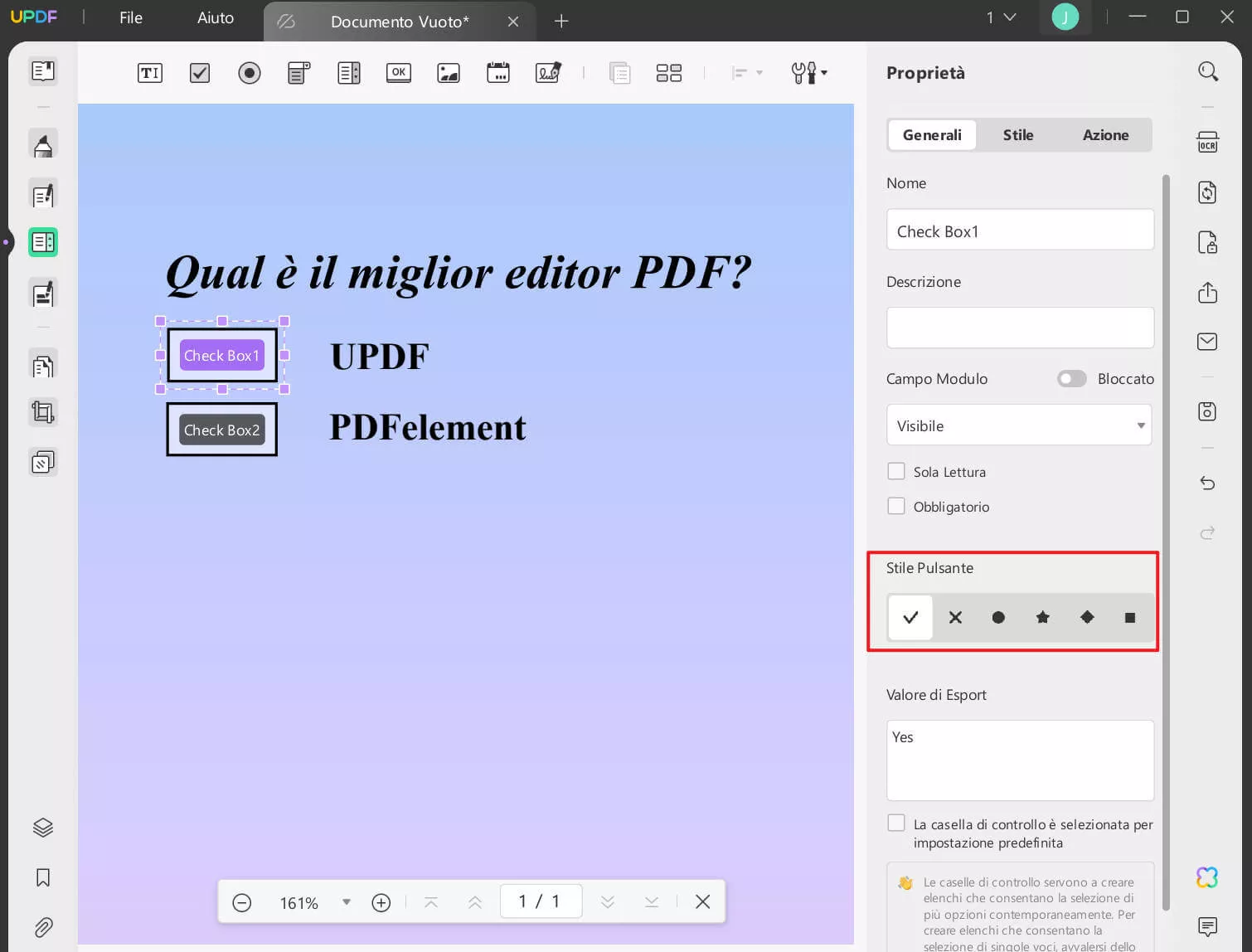Viewport: 1252px width, 952px height.
Task: Switch to the Generali tab
Action: (932, 135)
